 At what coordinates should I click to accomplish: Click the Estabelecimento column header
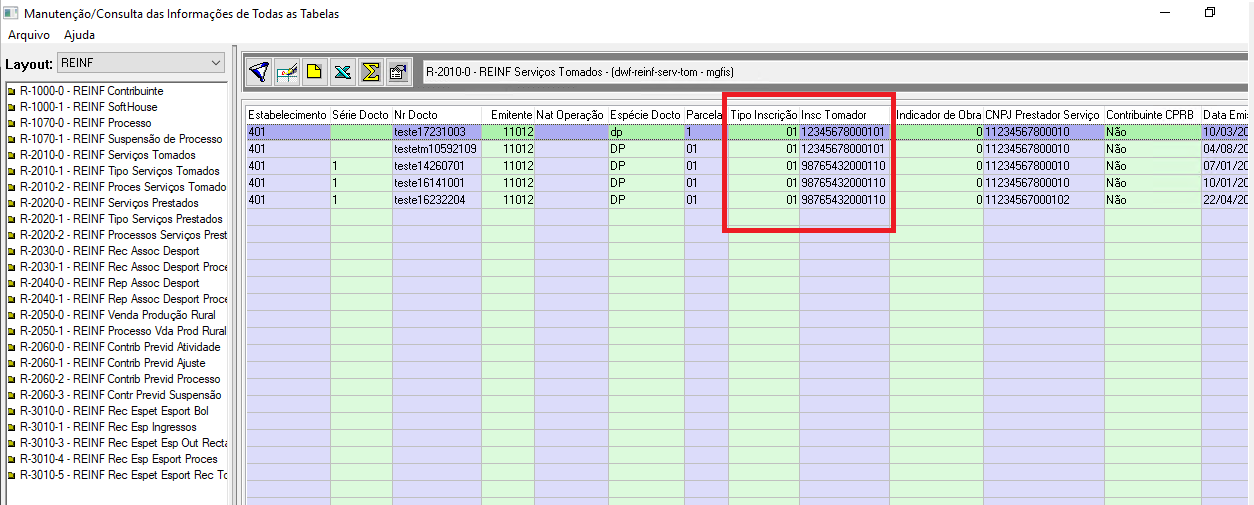(x=288, y=115)
